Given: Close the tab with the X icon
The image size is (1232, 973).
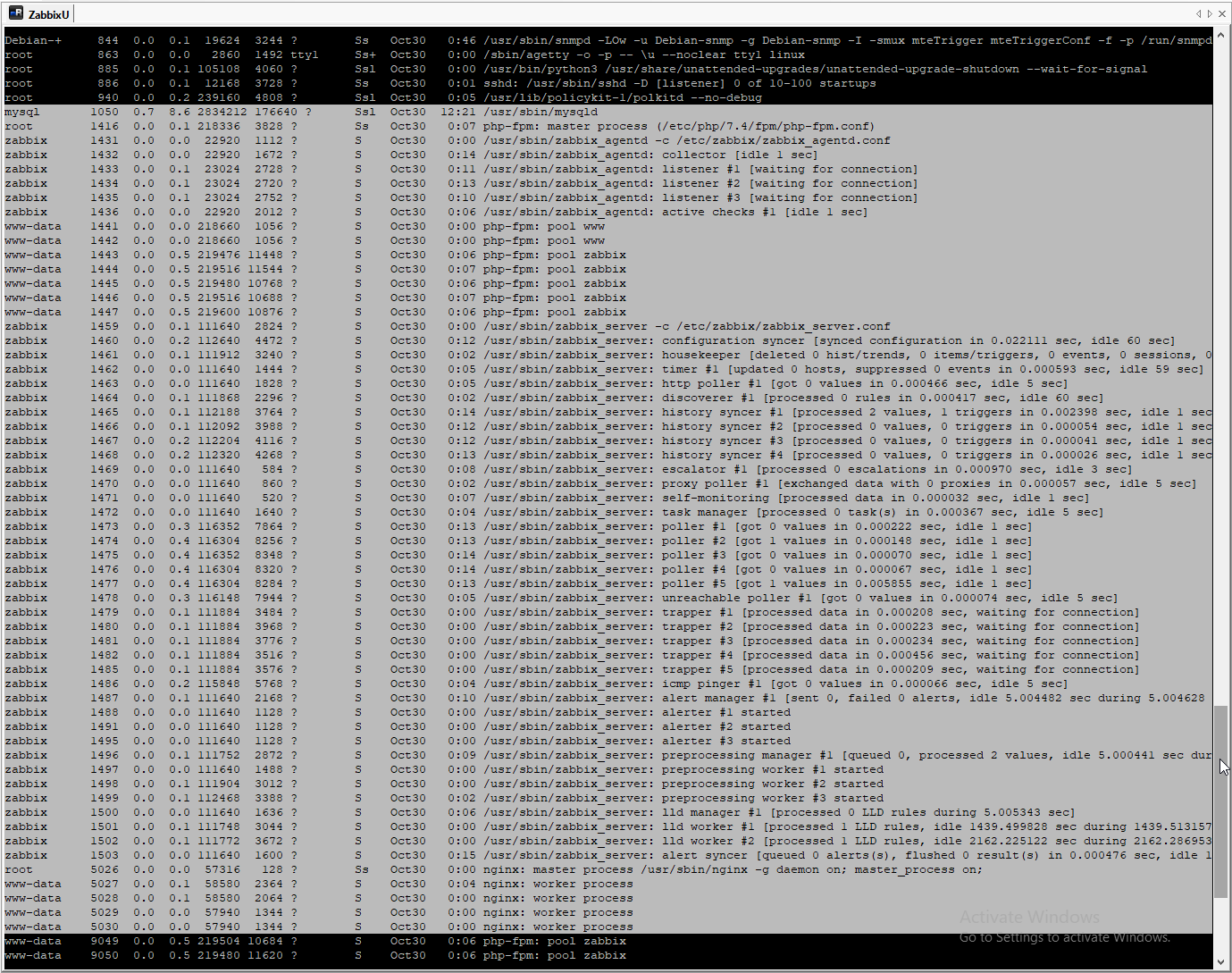Looking at the screenshot, I should click(x=1221, y=13).
